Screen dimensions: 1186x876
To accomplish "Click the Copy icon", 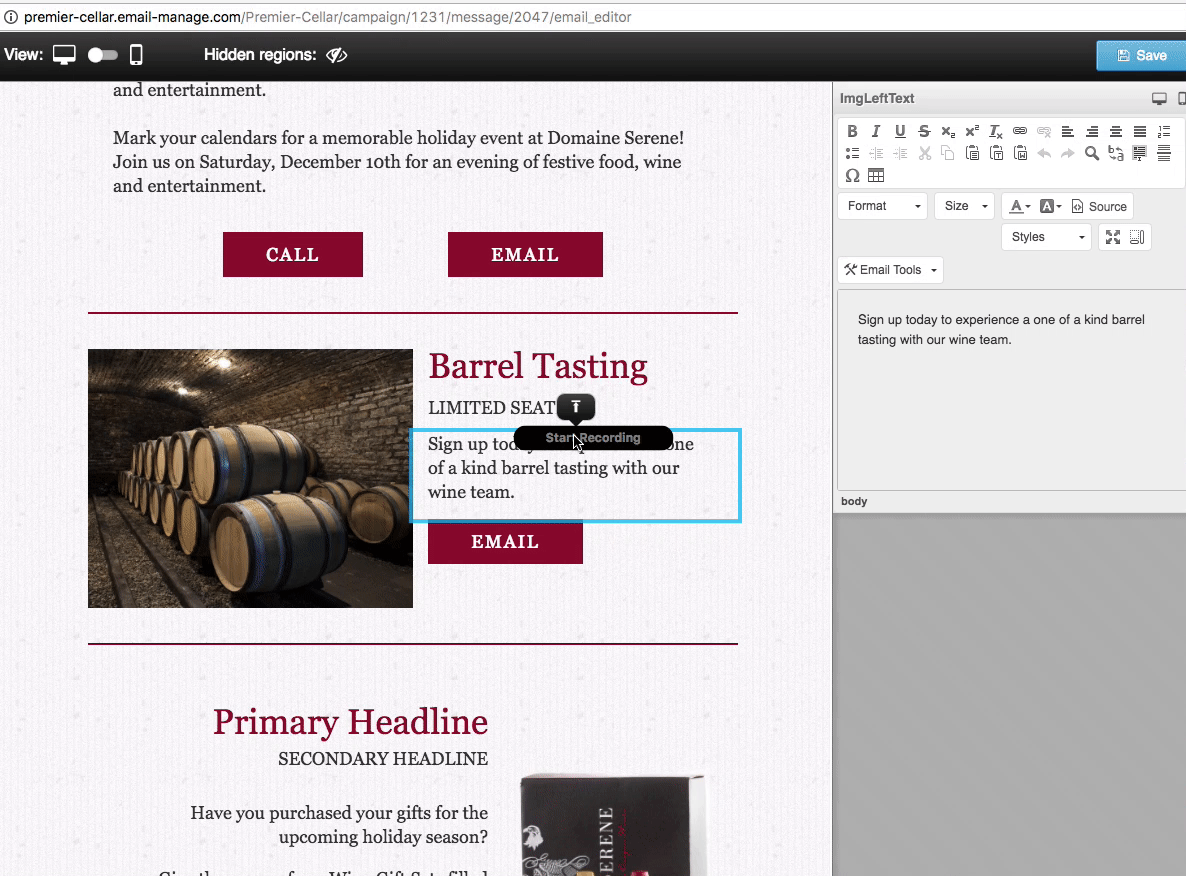I will 948,154.
